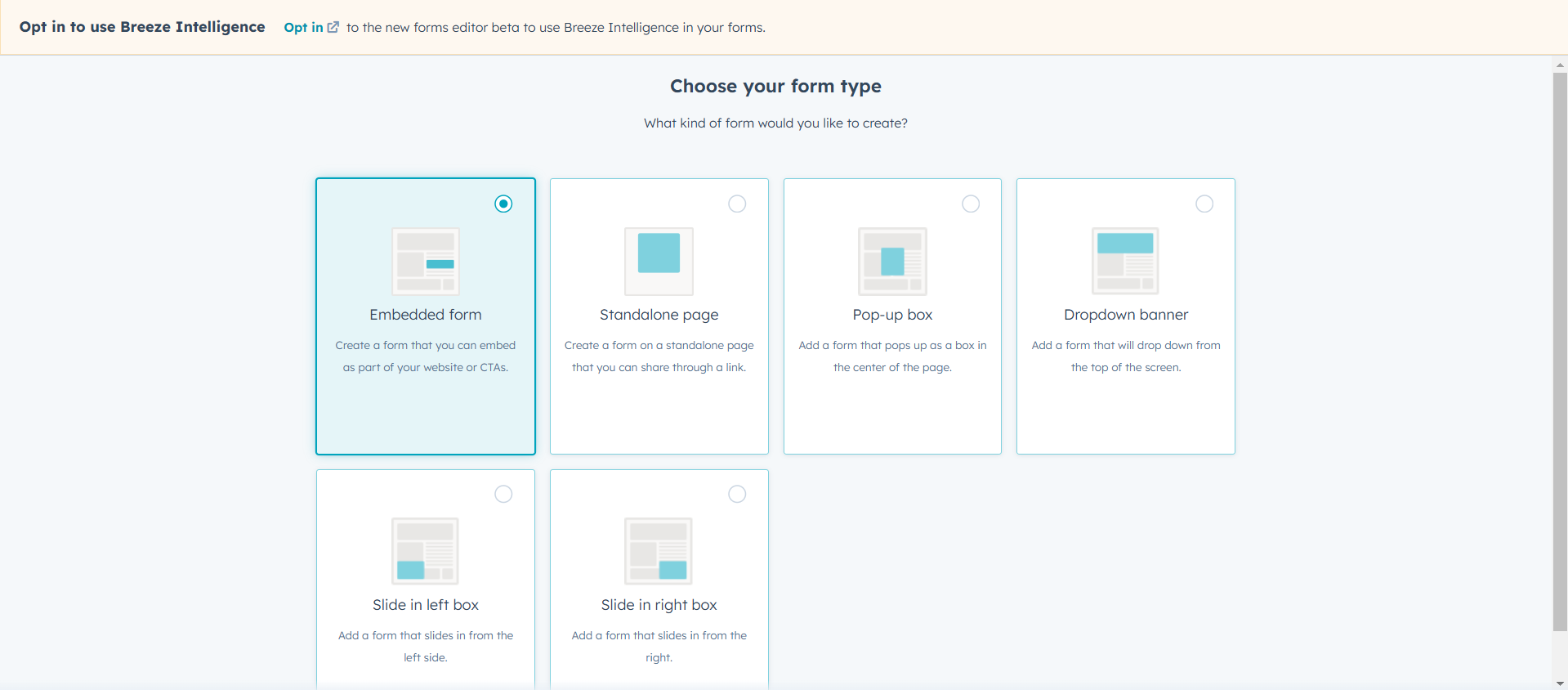Click the vertical scrollbar thumb
This screenshot has height=690, width=1568.
click(1560, 352)
